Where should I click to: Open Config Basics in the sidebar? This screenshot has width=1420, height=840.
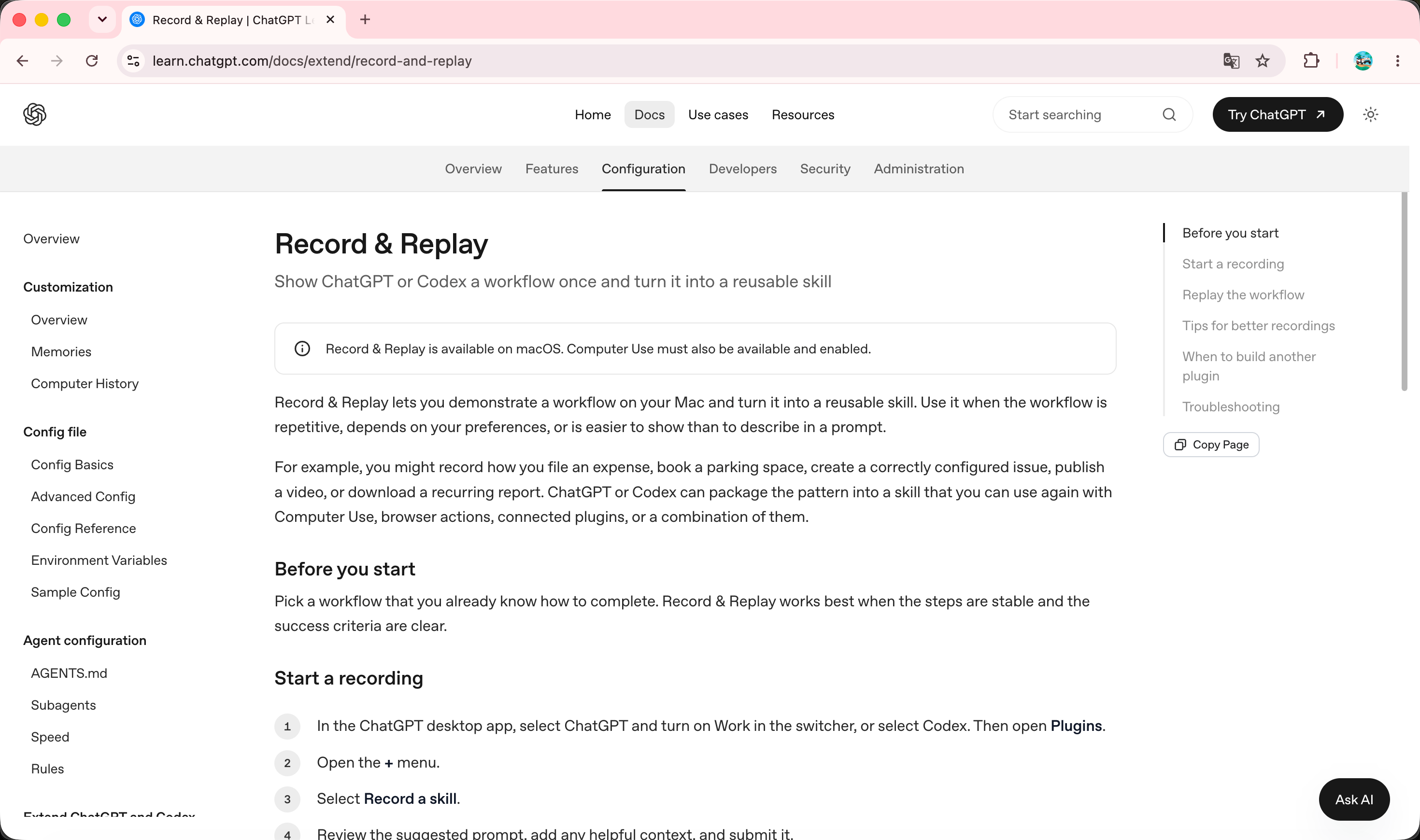(x=72, y=465)
